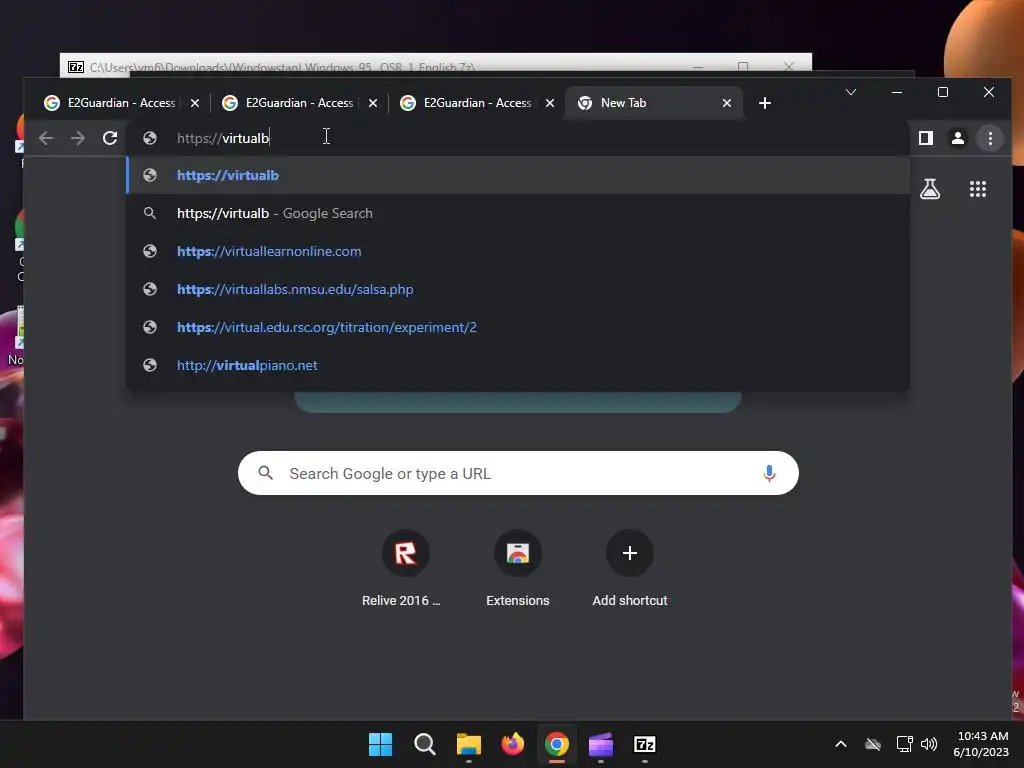The width and height of the screenshot is (1024, 768).
Task: Open the virtuallabs.nmsu.edu salsa suggestion
Action: click(x=518, y=289)
